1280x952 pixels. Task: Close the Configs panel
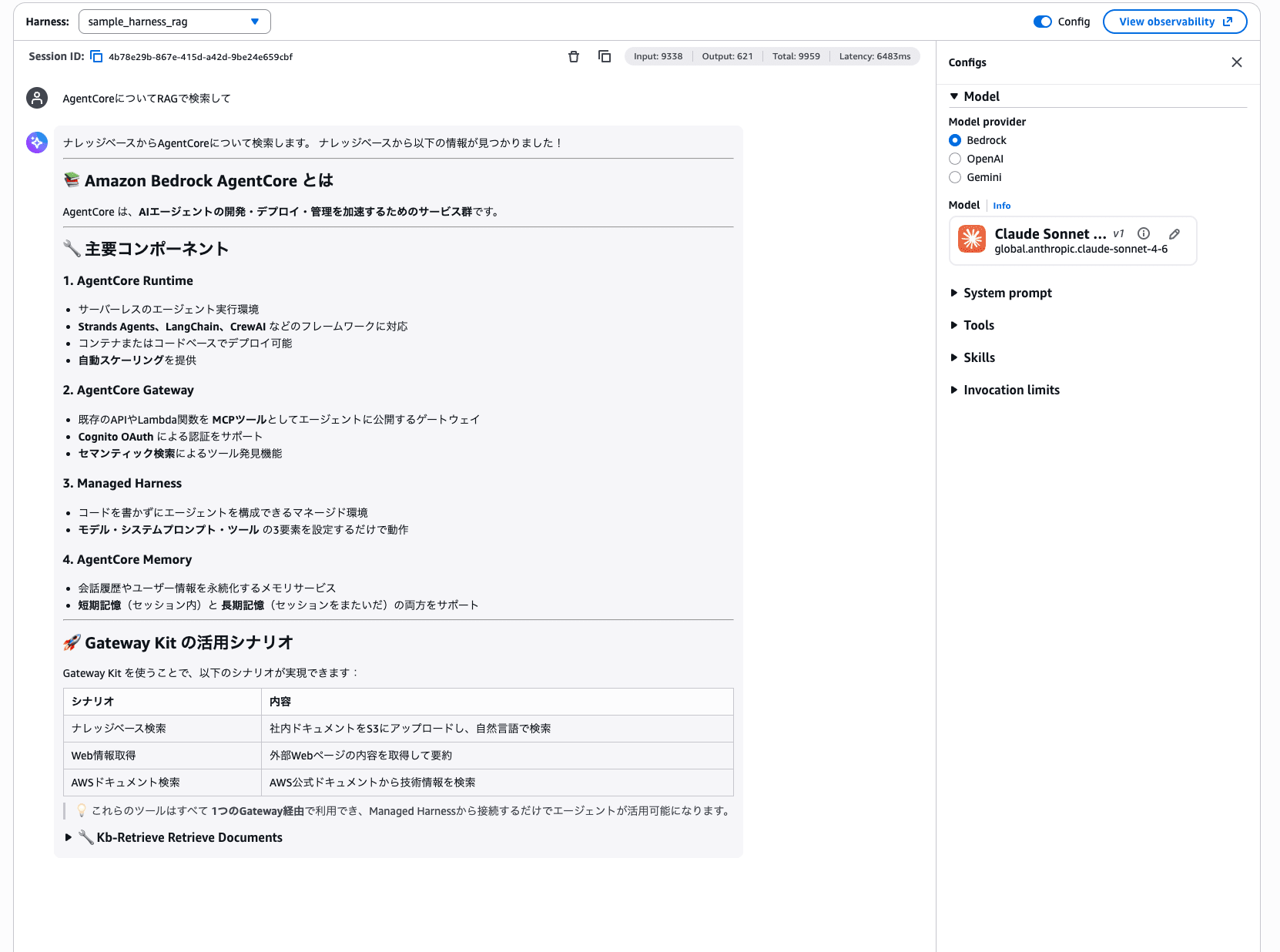(1237, 62)
